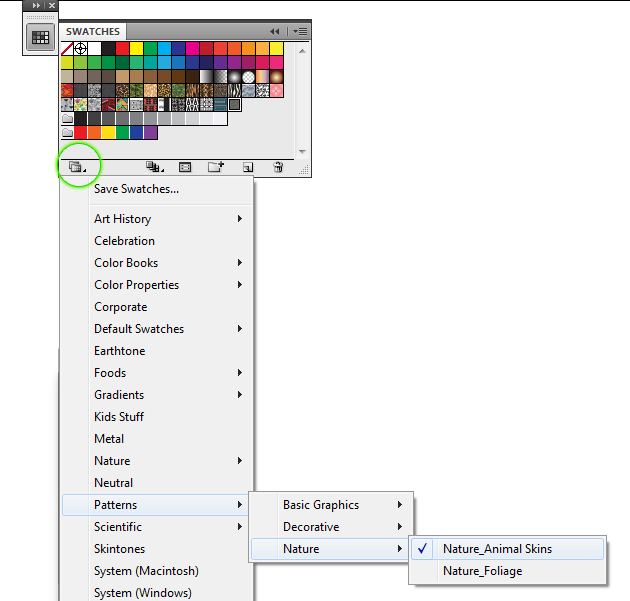Expand the Art History submenu
The image size is (630, 601).
[158, 219]
